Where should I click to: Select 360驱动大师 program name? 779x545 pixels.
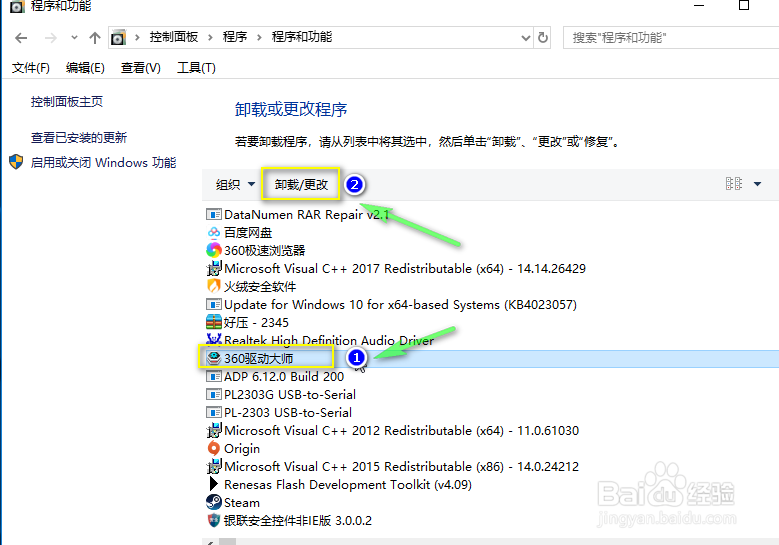259,358
